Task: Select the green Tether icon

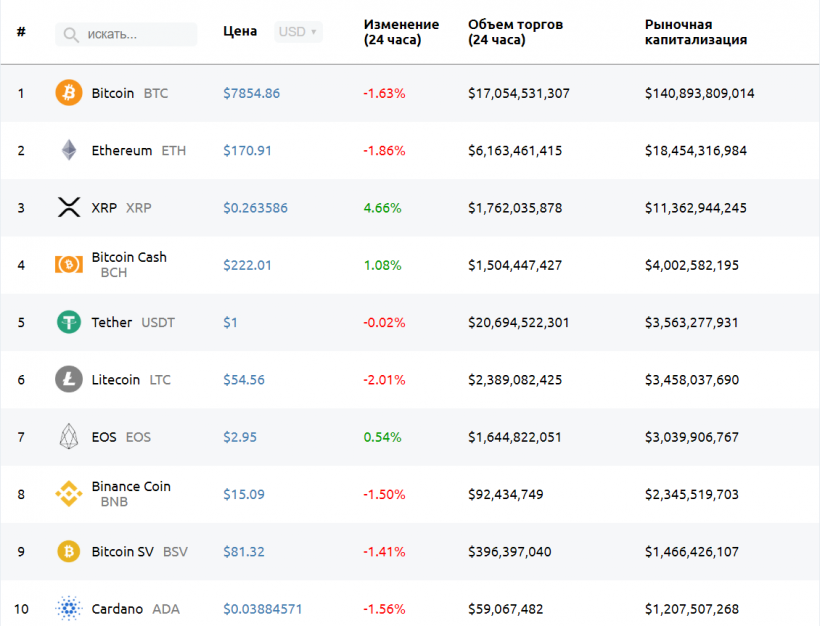Action: (x=68, y=322)
